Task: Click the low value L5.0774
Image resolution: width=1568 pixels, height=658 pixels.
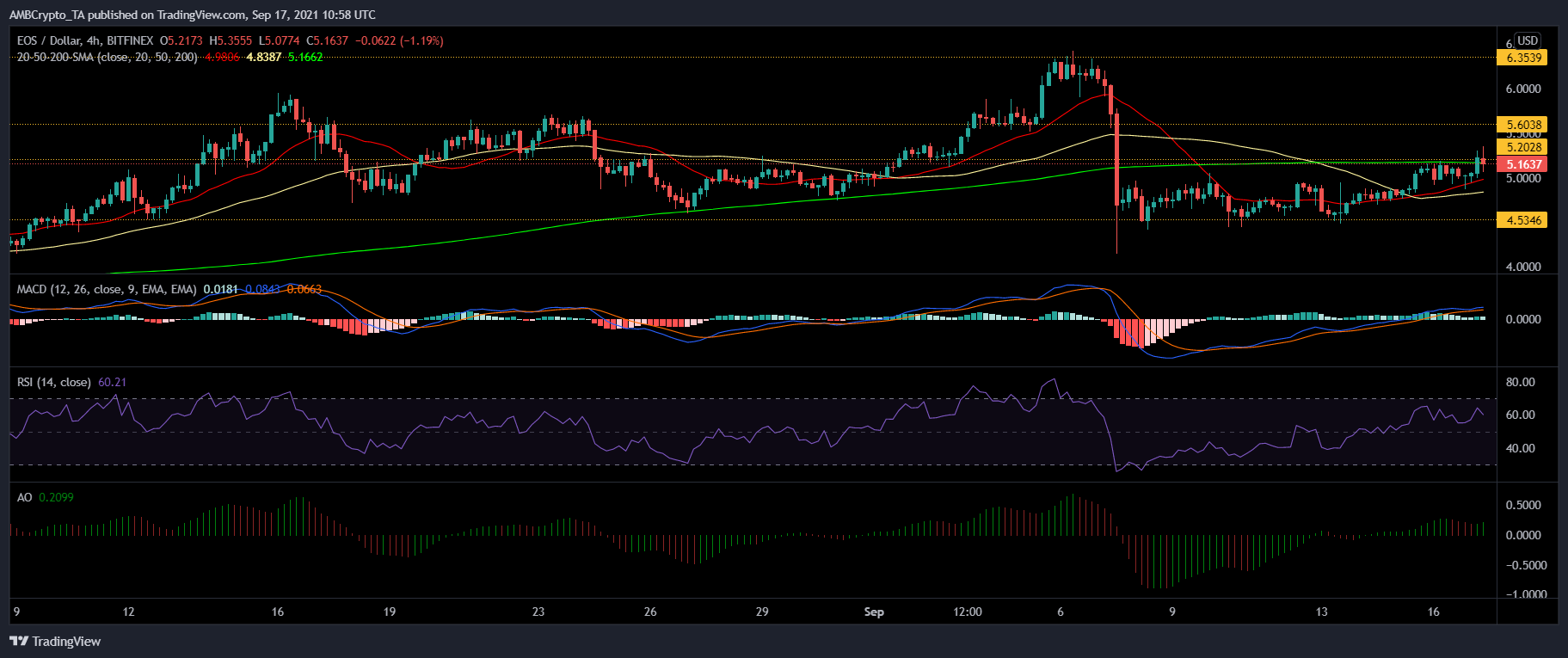Action: pos(279,40)
